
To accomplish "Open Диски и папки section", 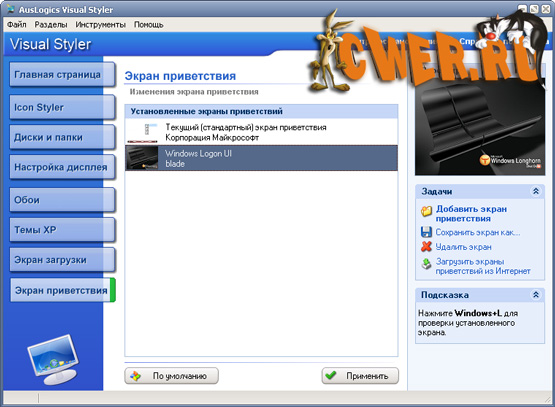I will (x=62, y=137).
